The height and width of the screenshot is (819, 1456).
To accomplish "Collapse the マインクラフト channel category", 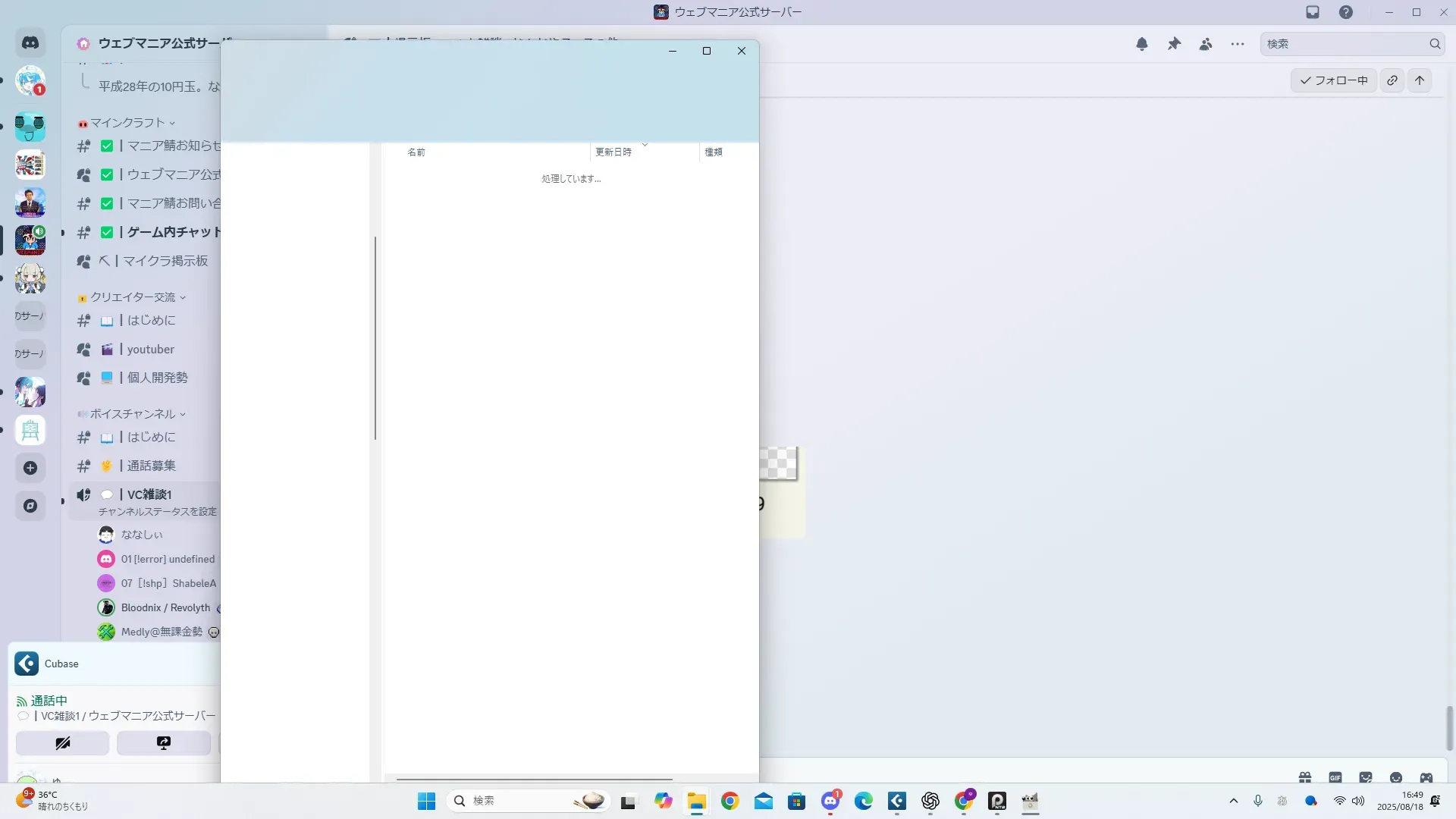I will [127, 123].
